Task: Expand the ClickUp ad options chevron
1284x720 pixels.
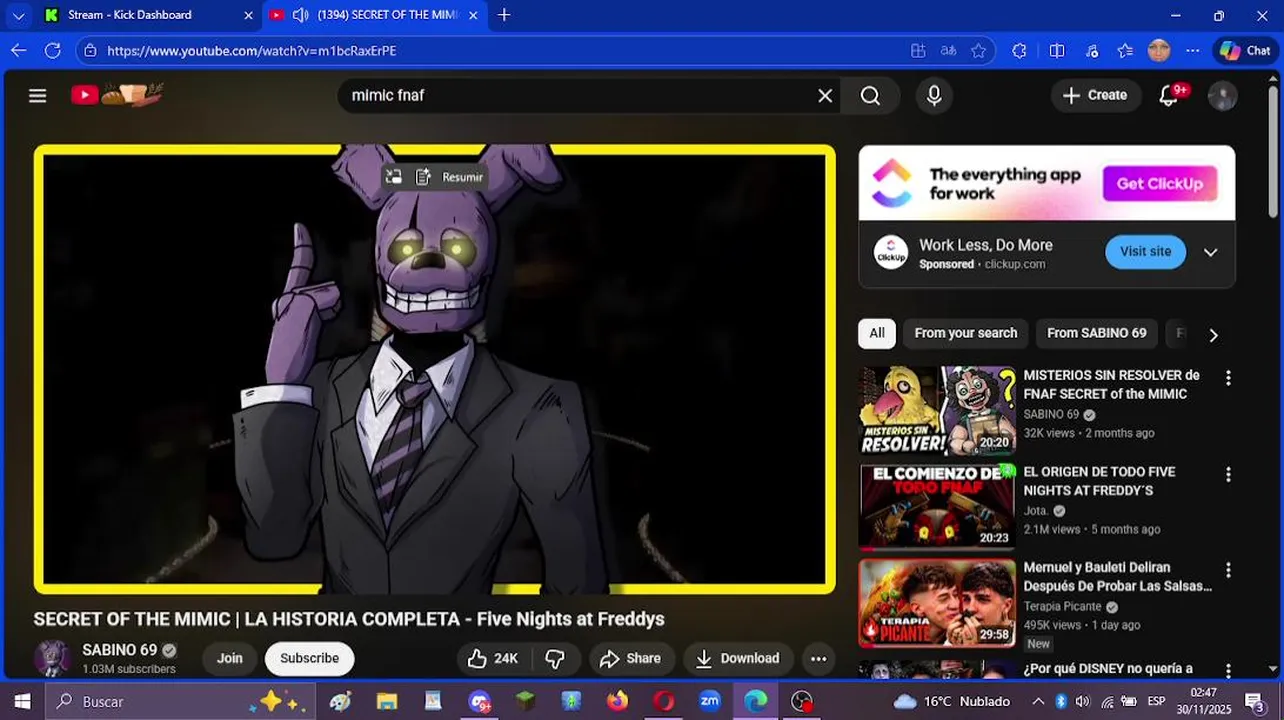Action: [x=1210, y=252]
